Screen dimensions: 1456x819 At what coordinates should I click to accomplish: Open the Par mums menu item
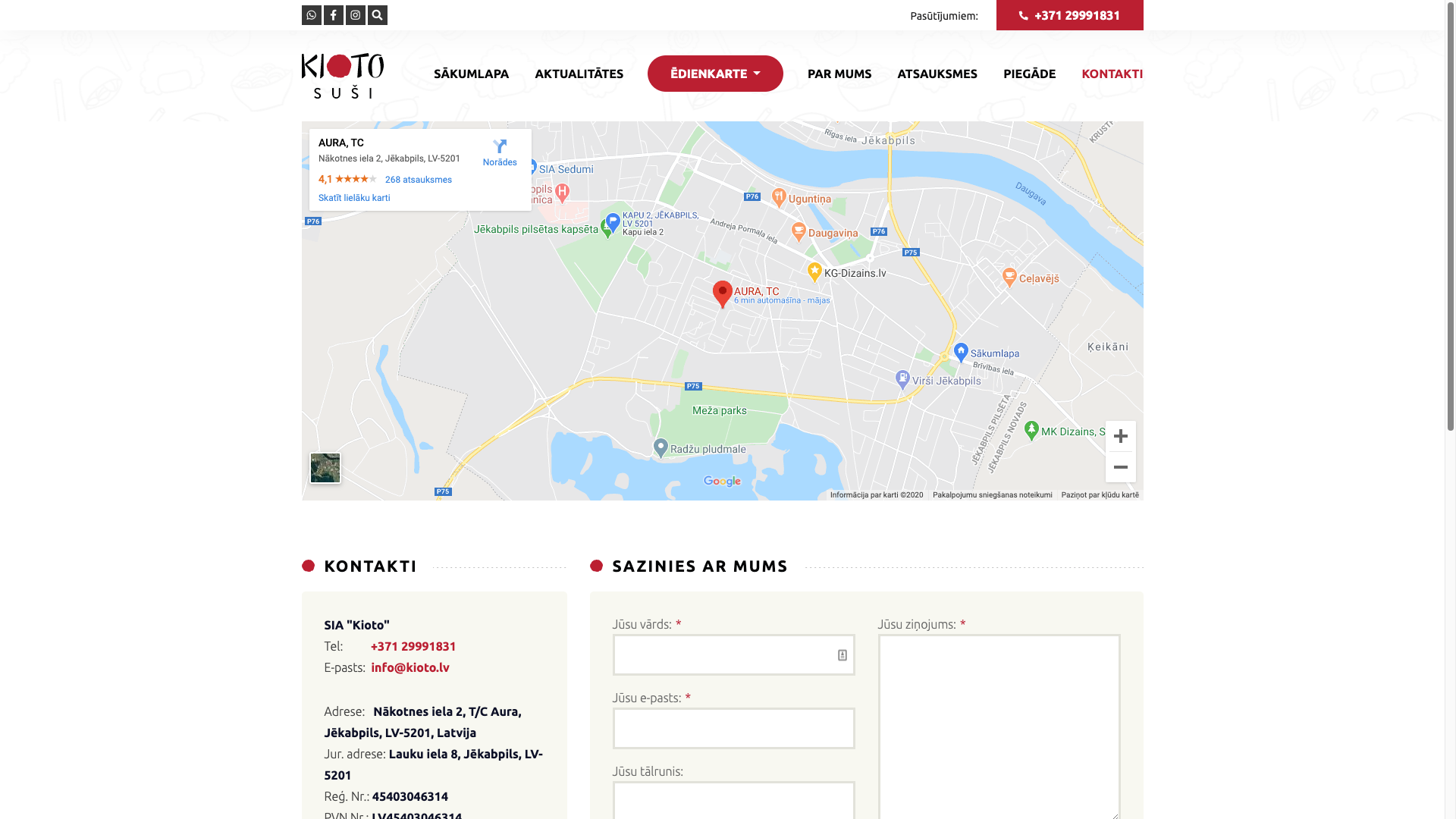pyautogui.click(x=839, y=74)
